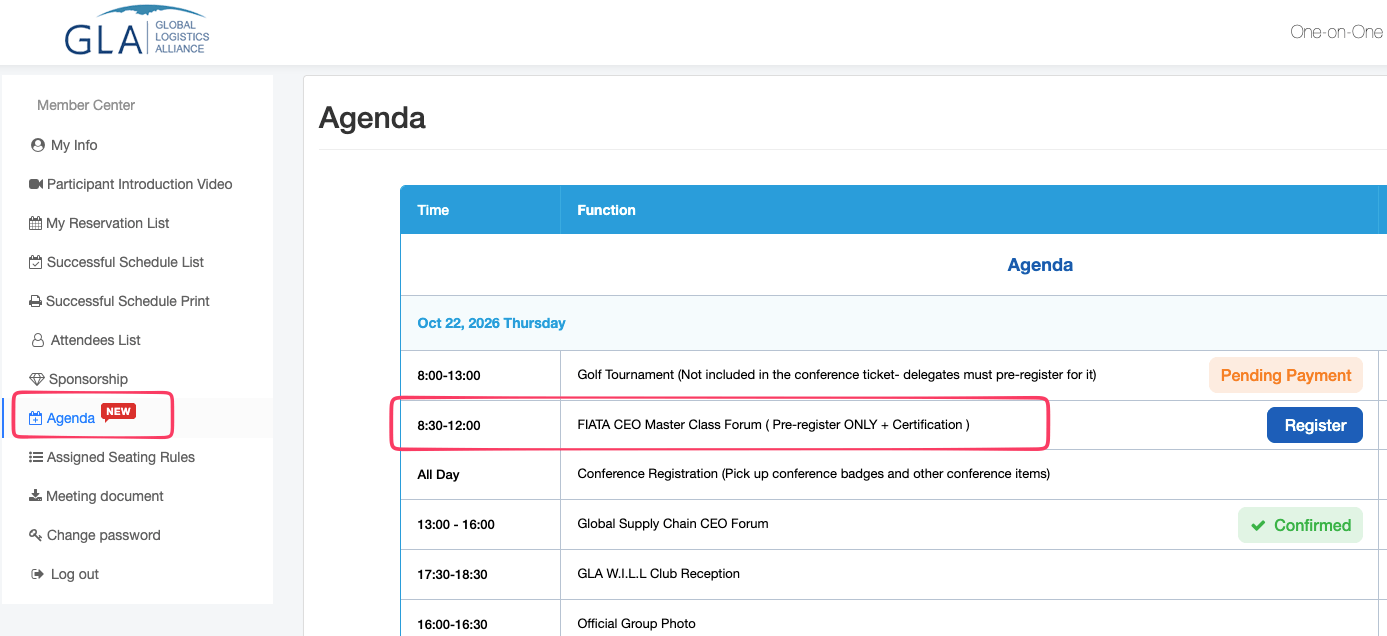Image resolution: width=1387 pixels, height=636 pixels.
Task: Click the video camera icon beside Participant Introduction Video
Action: 36,184
